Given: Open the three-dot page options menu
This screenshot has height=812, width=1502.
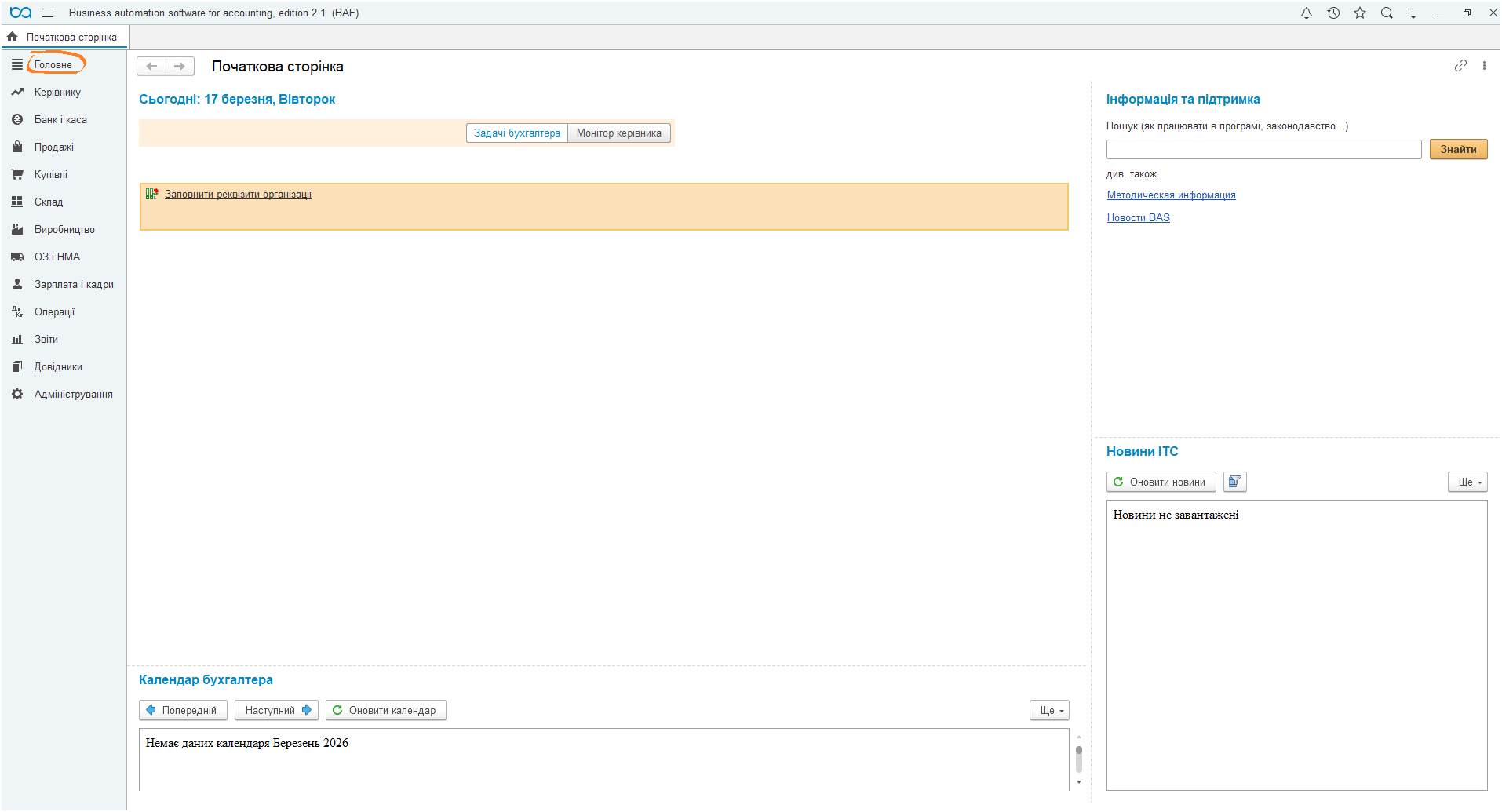Looking at the screenshot, I should tap(1484, 66).
